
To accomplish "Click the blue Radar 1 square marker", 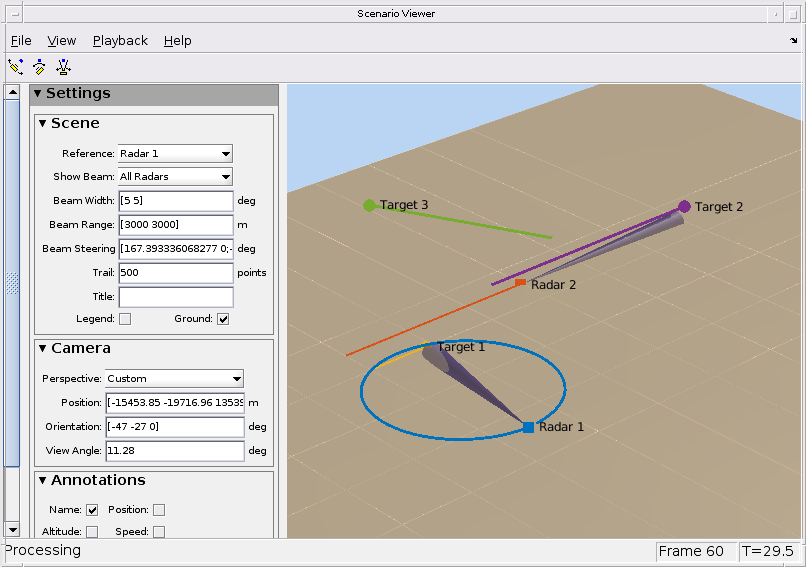I will pyautogui.click(x=528, y=427).
